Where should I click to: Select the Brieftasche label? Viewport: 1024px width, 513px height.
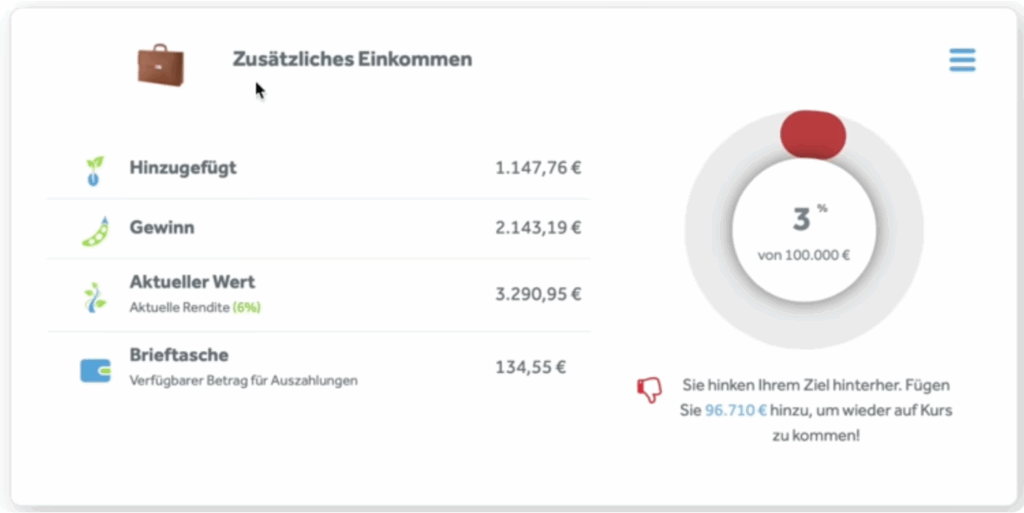click(179, 355)
